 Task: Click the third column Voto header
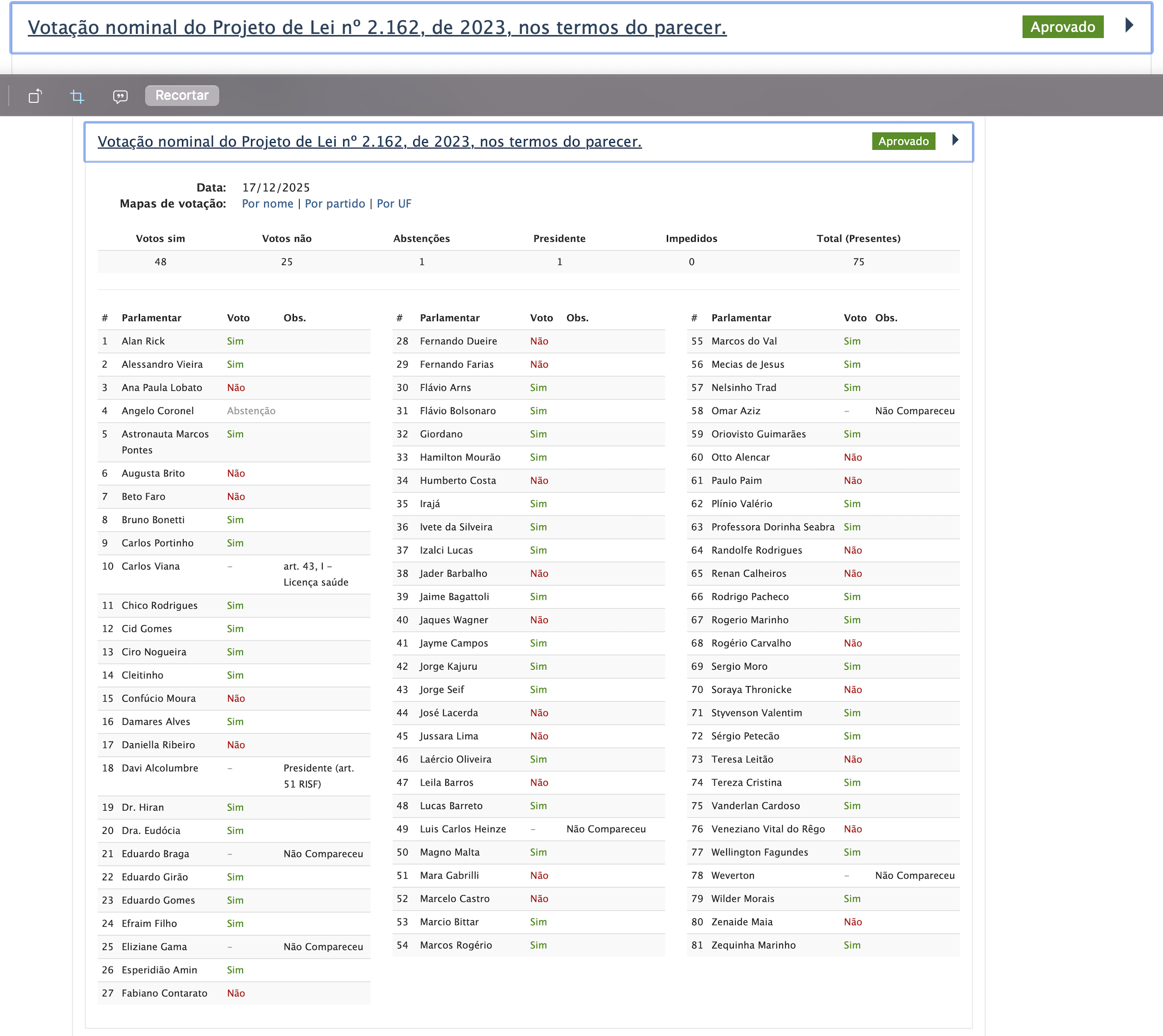tap(855, 318)
